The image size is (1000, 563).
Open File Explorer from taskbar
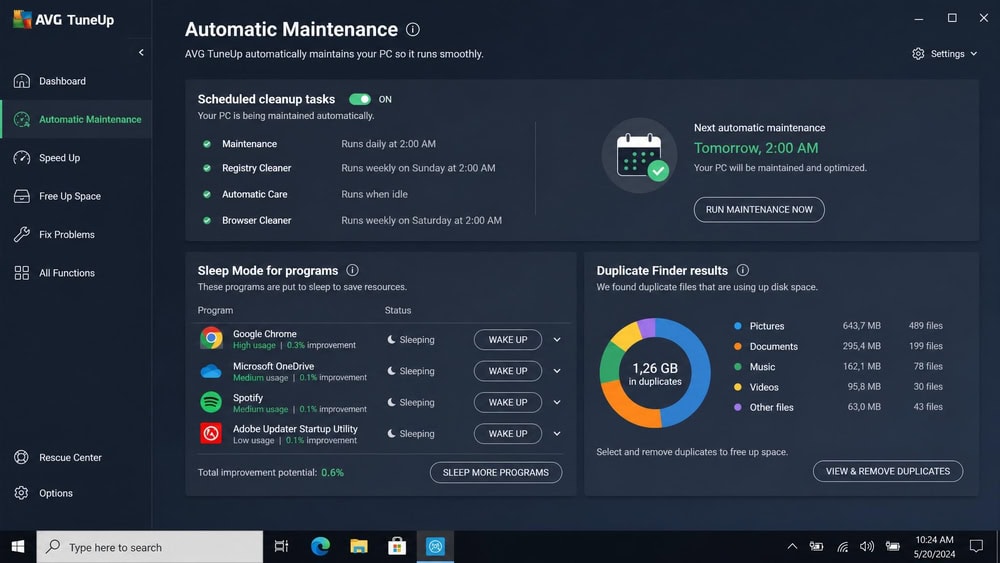tap(358, 546)
